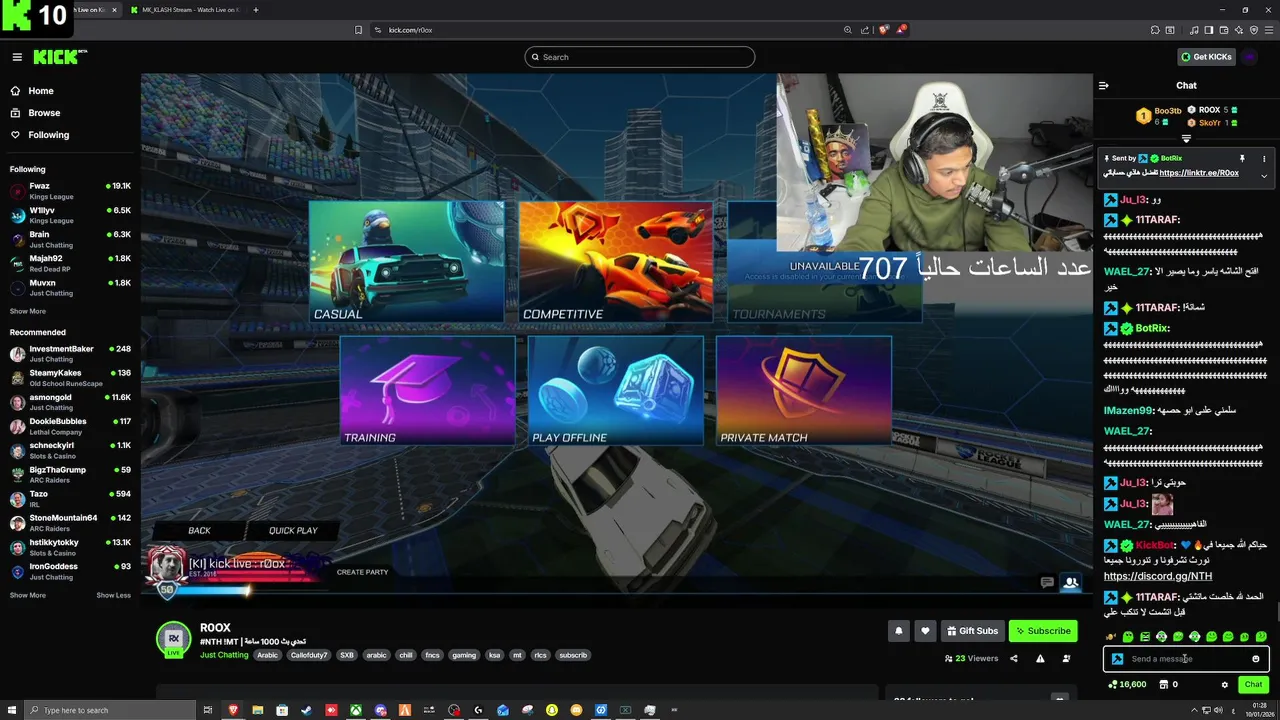1280x720 pixels.
Task: Select PLAY OFFLINE game mode tile
Action: click(x=615, y=390)
